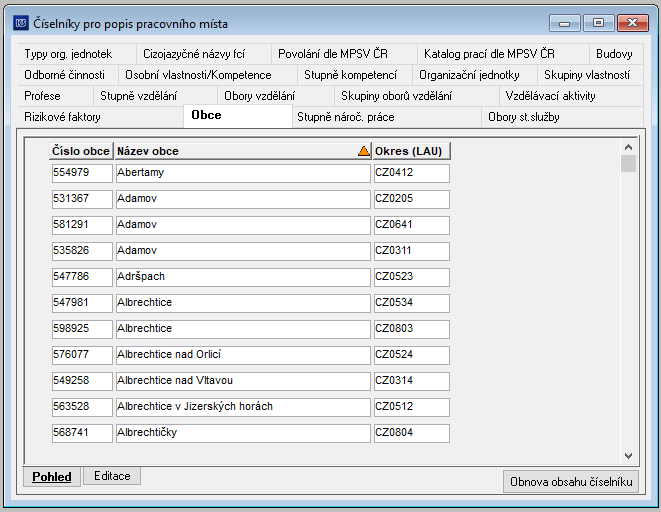Minimize the Číselníky window

(x=565, y=23)
